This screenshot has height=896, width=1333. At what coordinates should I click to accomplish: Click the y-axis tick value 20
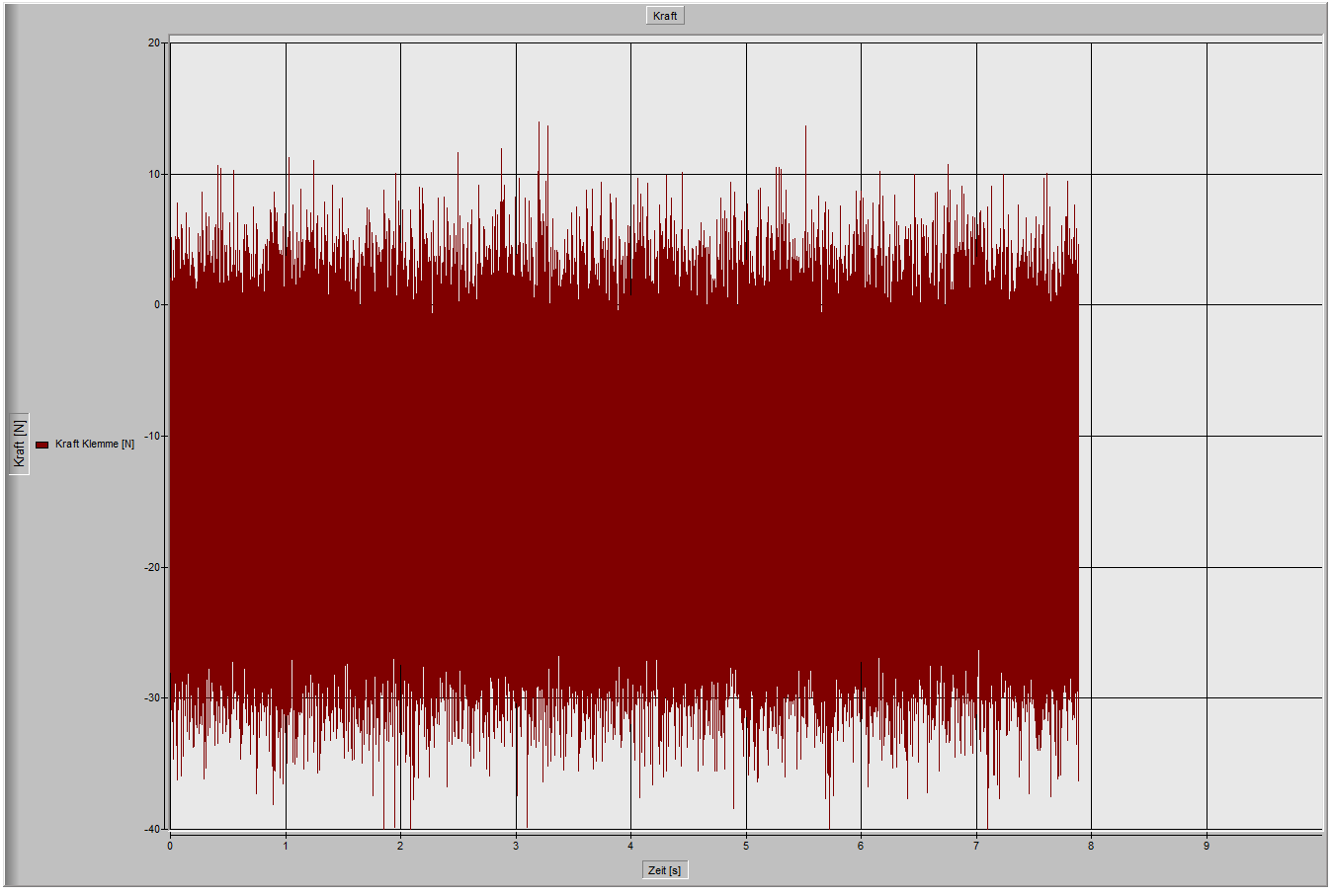point(154,42)
